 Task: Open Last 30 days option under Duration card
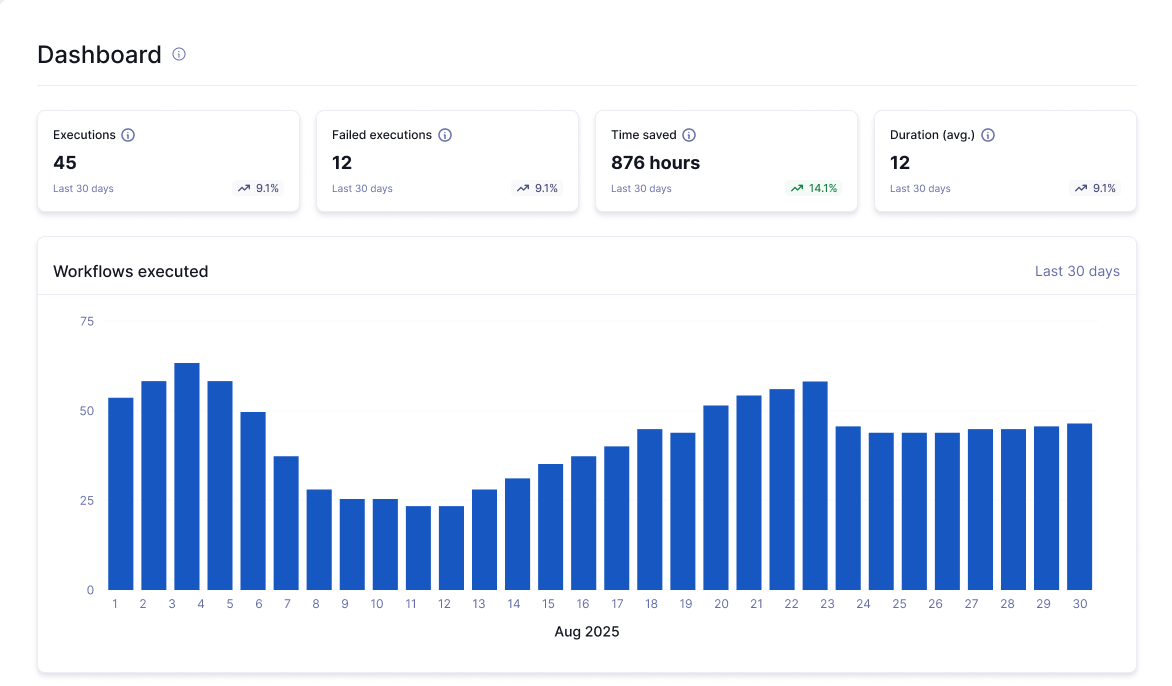(919, 188)
